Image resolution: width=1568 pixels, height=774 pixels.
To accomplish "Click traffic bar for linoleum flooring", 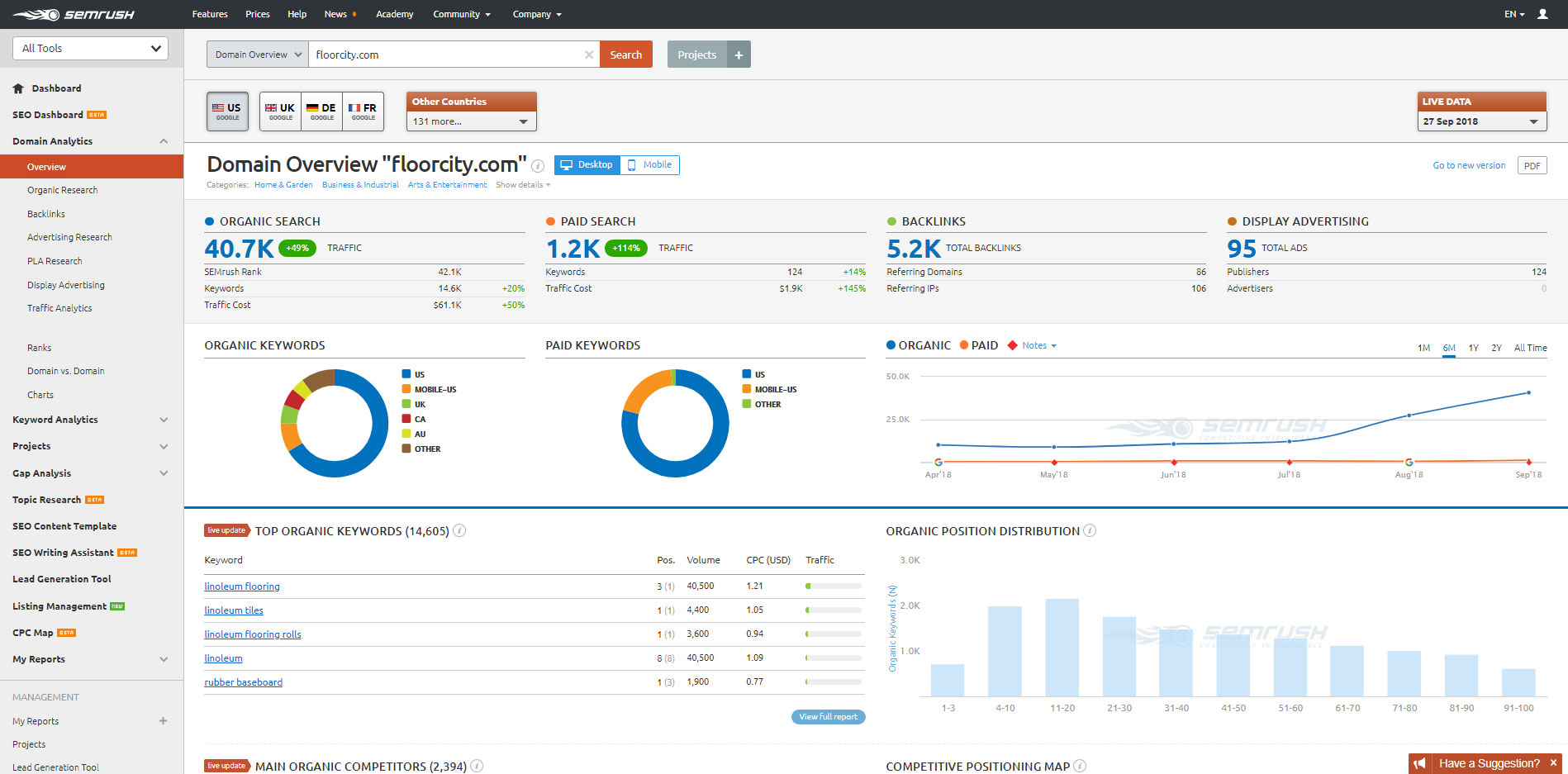I will 834,586.
